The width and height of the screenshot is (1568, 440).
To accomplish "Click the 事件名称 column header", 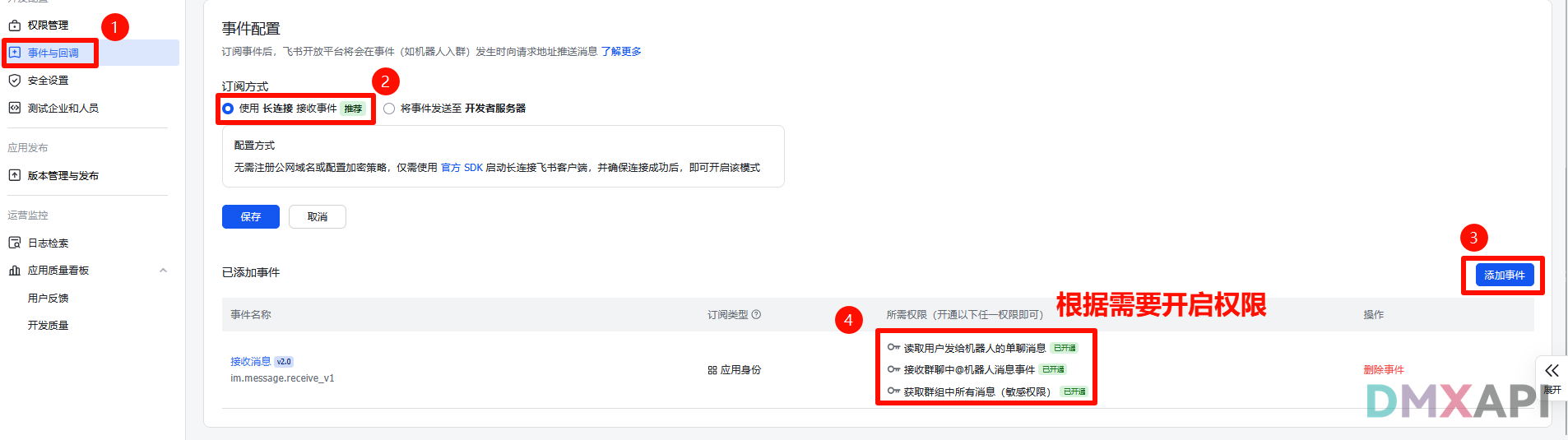I will (251, 314).
